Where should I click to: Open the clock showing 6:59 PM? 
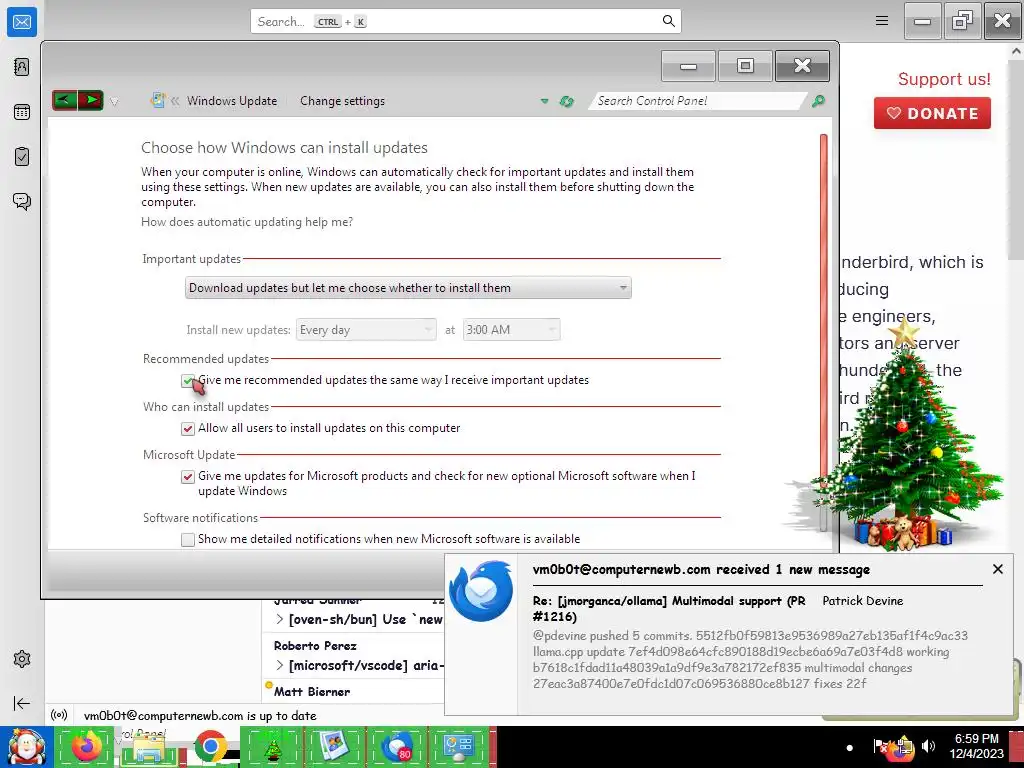tap(976, 746)
